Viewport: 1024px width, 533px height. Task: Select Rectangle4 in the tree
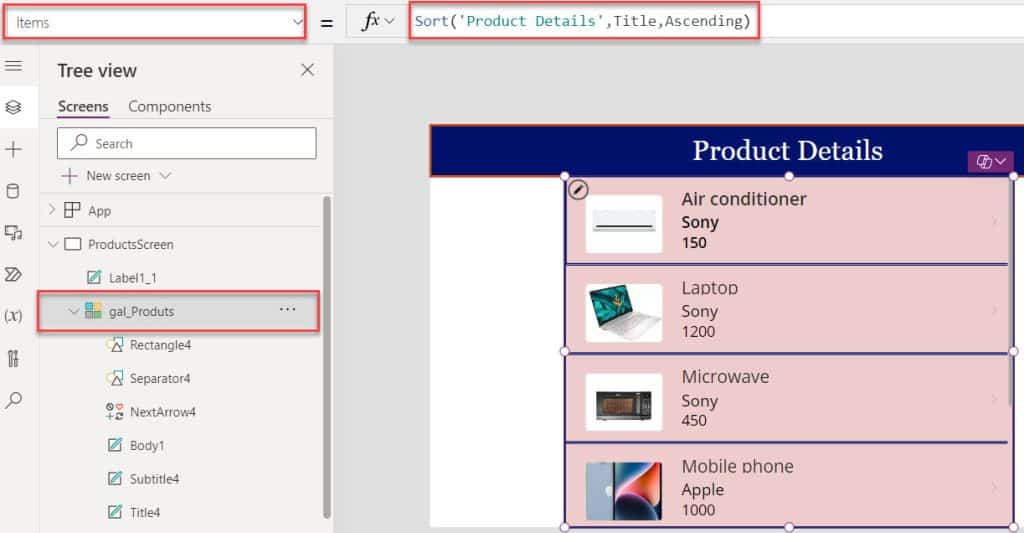[160, 345]
